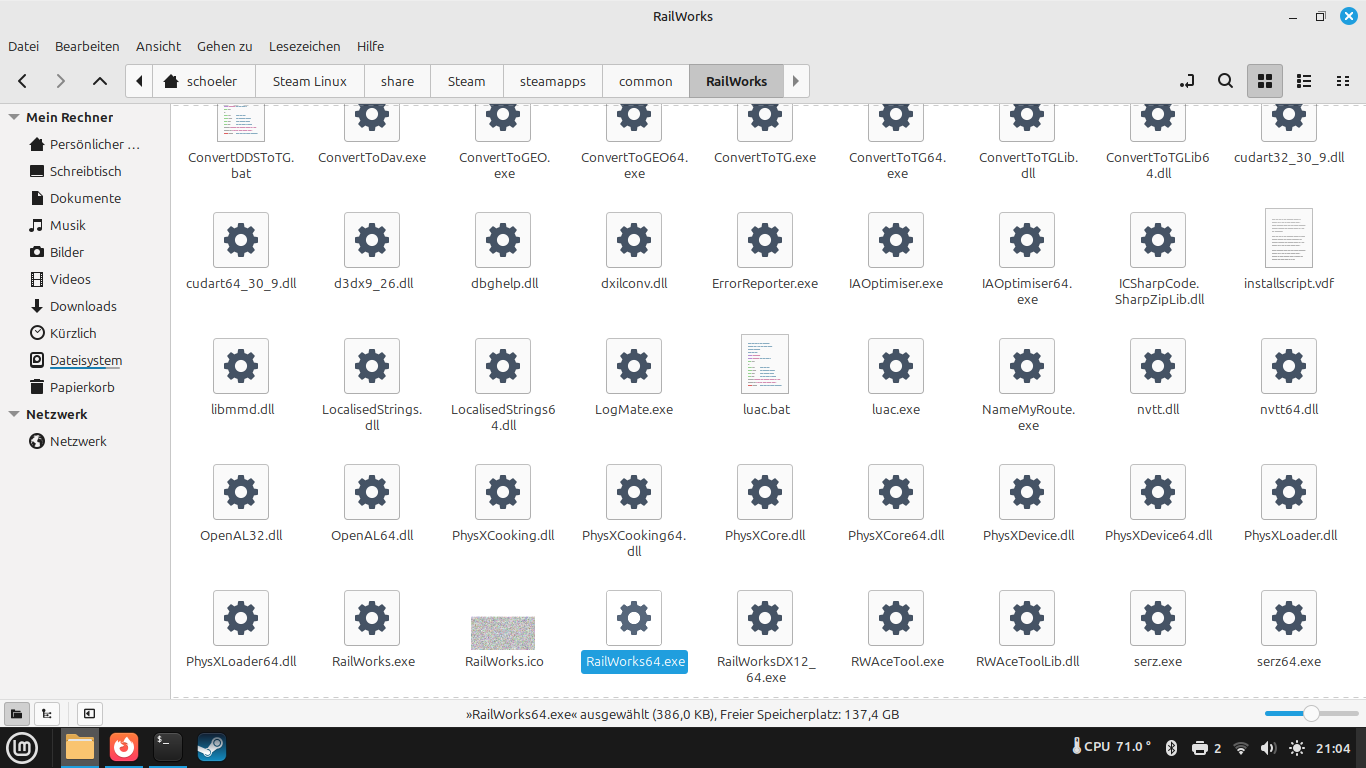Hide the sidebar
This screenshot has height=768, width=1366.
click(x=89, y=714)
